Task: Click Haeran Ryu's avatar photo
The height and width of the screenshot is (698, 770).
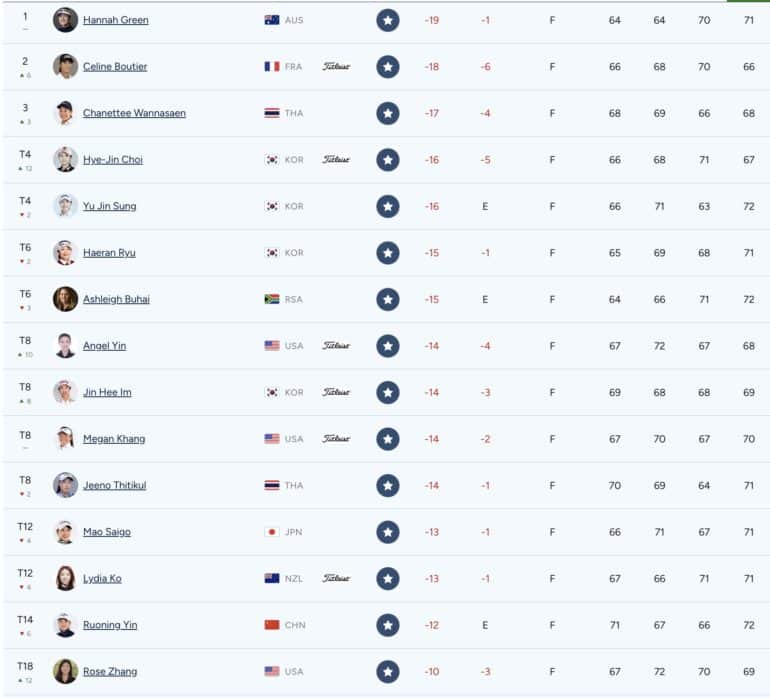Action: (x=65, y=252)
